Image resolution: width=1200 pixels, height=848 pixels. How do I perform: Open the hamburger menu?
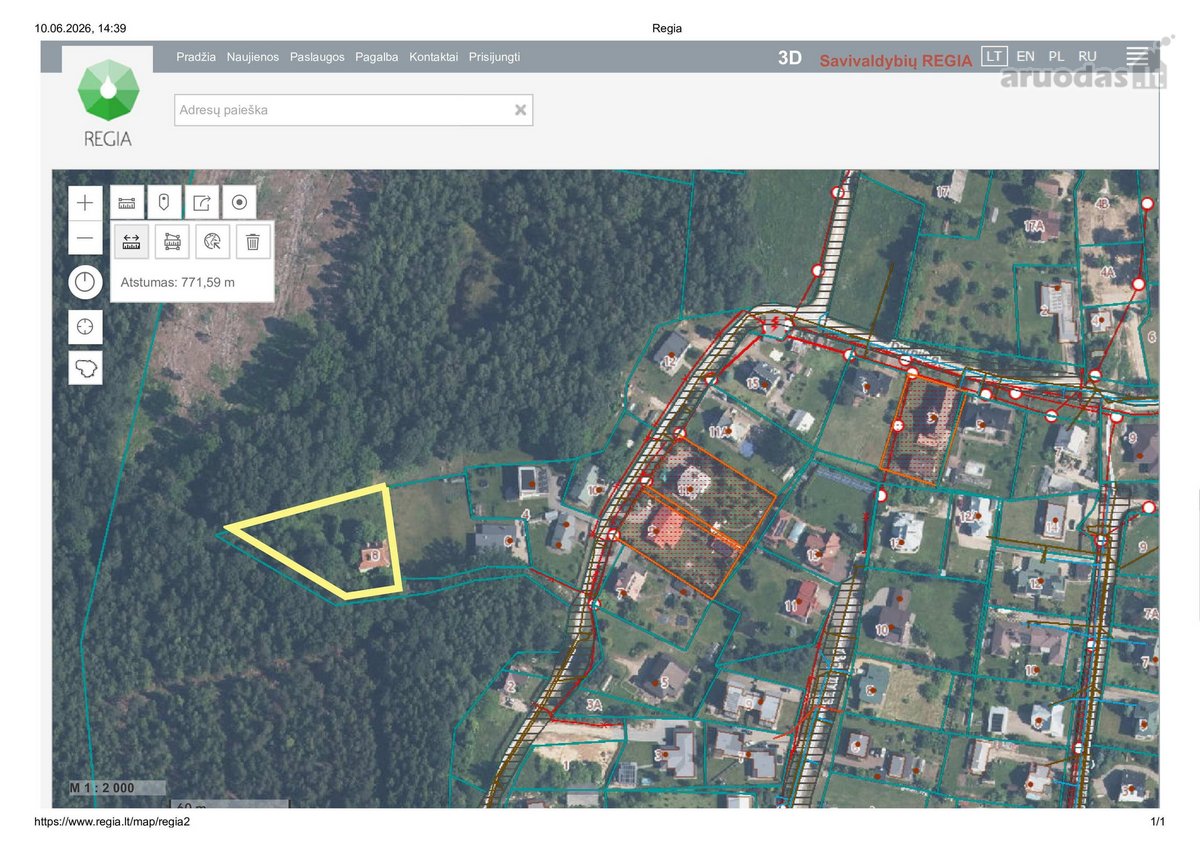(x=1137, y=57)
